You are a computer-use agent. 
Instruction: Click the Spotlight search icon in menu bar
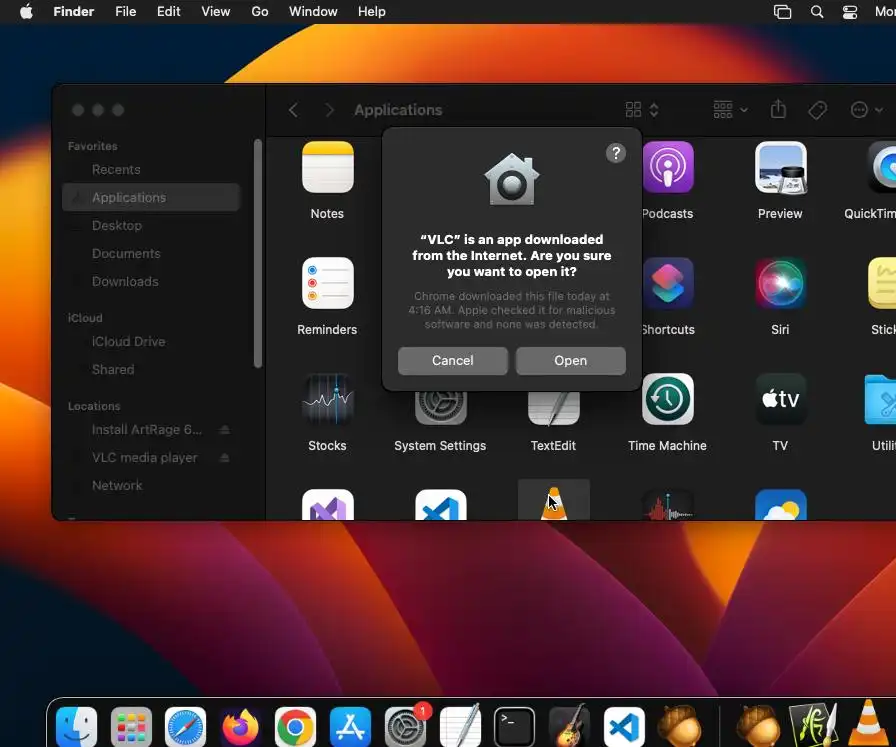(x=817, y=11)
